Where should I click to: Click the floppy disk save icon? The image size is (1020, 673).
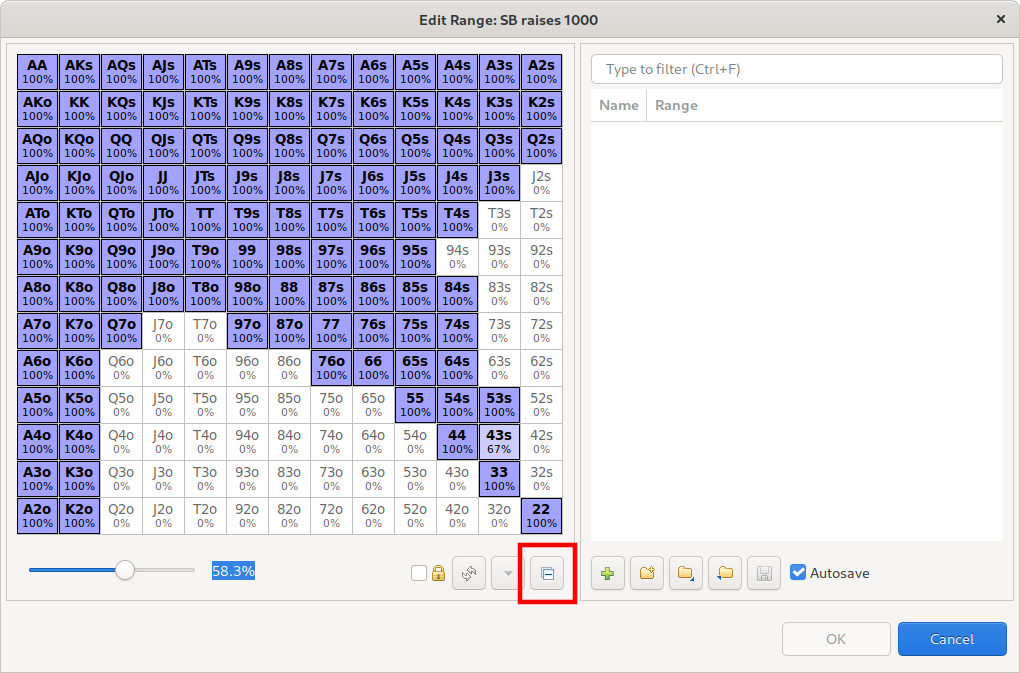point(764,573)
